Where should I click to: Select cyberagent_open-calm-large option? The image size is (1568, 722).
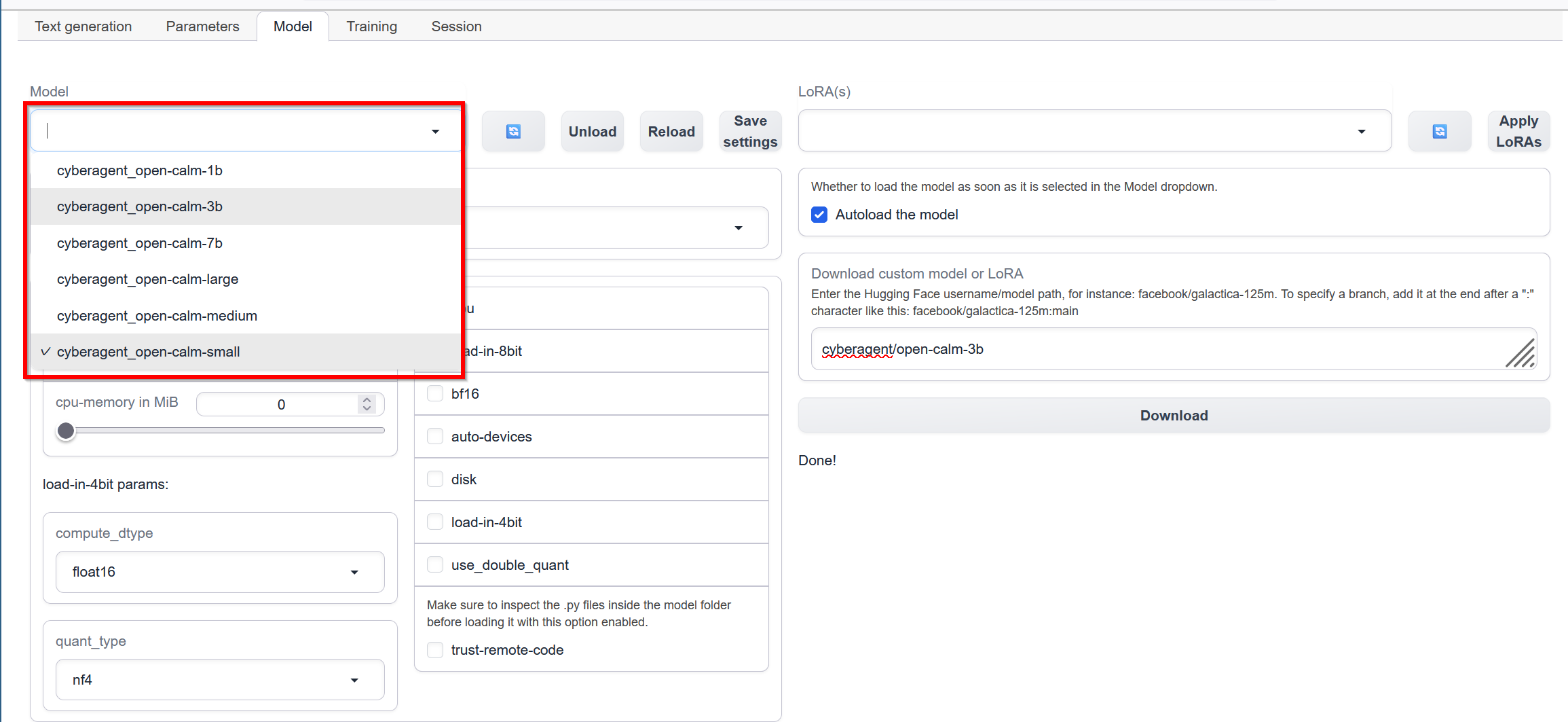pos(246,279)
